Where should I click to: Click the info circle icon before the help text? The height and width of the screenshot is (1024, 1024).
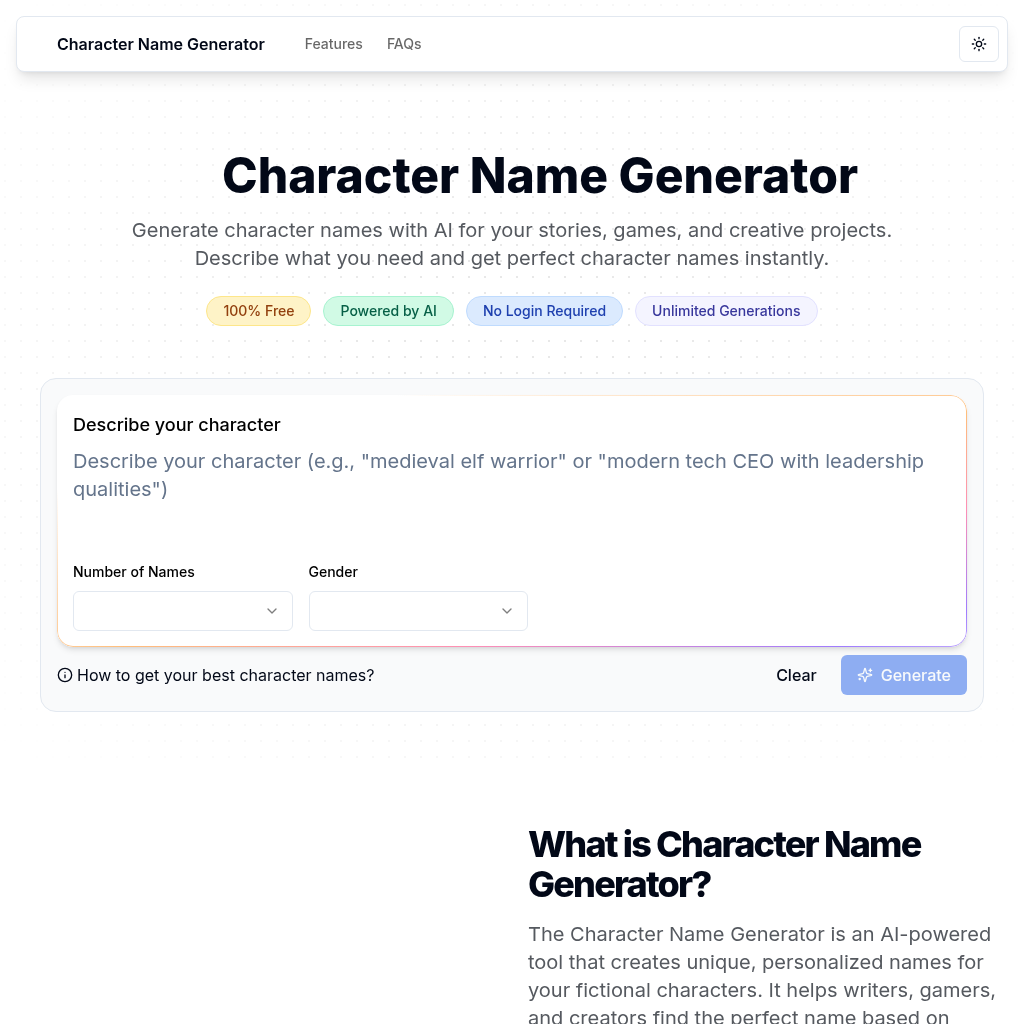point(64,675)
